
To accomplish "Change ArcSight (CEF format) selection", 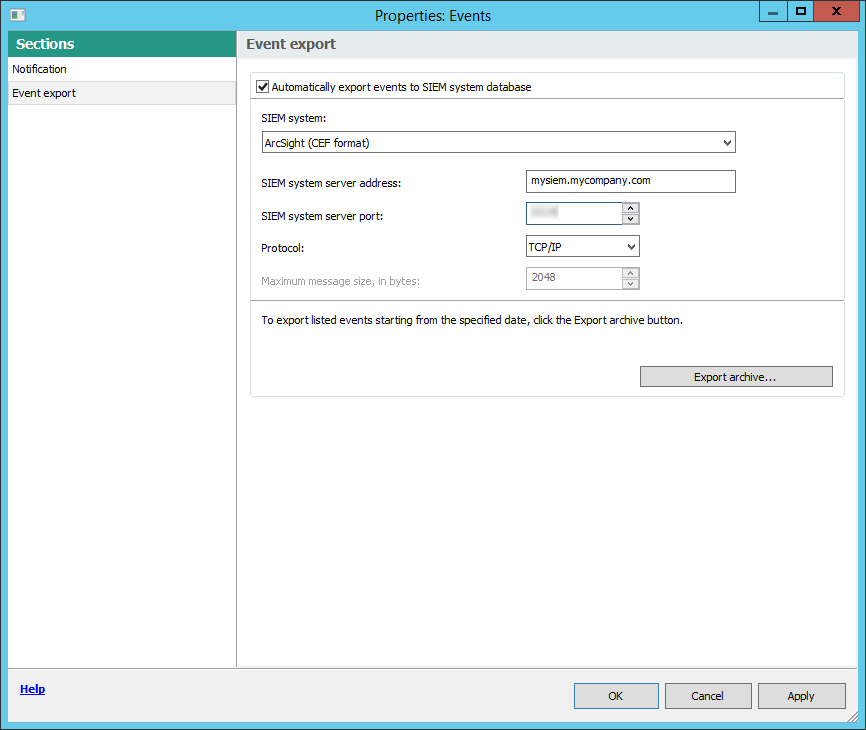I will click(498, 142).
